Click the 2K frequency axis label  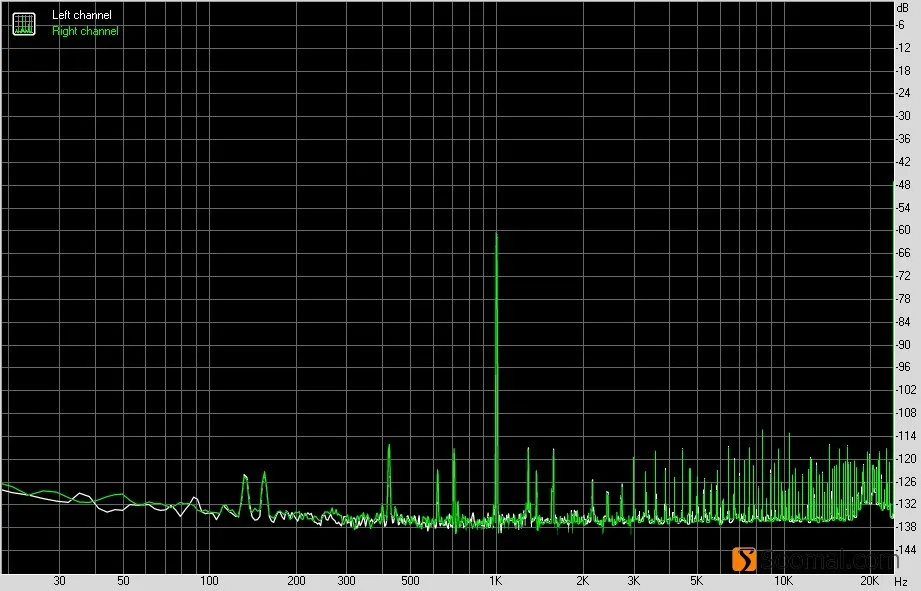(582, 581)
